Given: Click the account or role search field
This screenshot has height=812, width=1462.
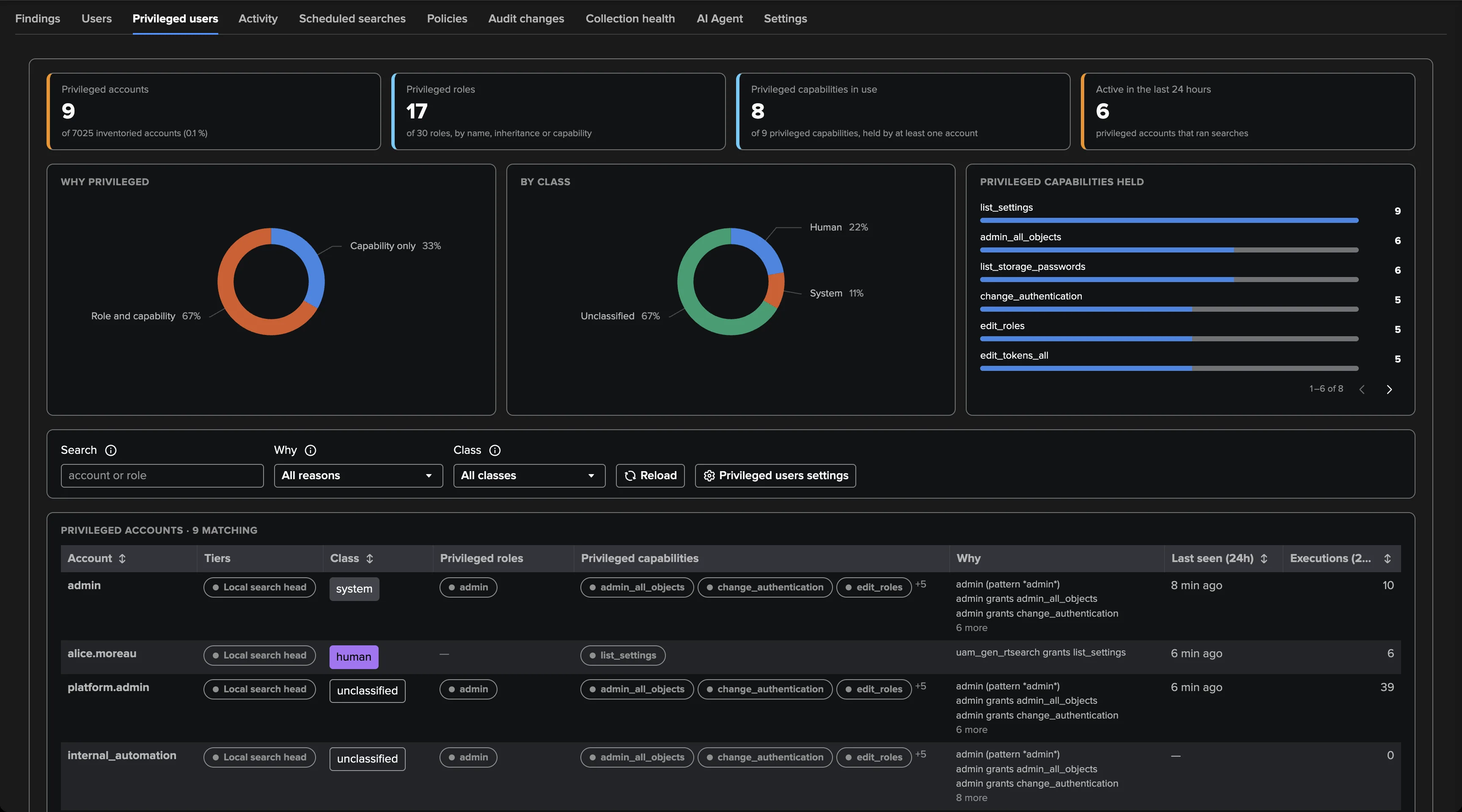Looking at the screenshot, I should click(x=162, y=475).
